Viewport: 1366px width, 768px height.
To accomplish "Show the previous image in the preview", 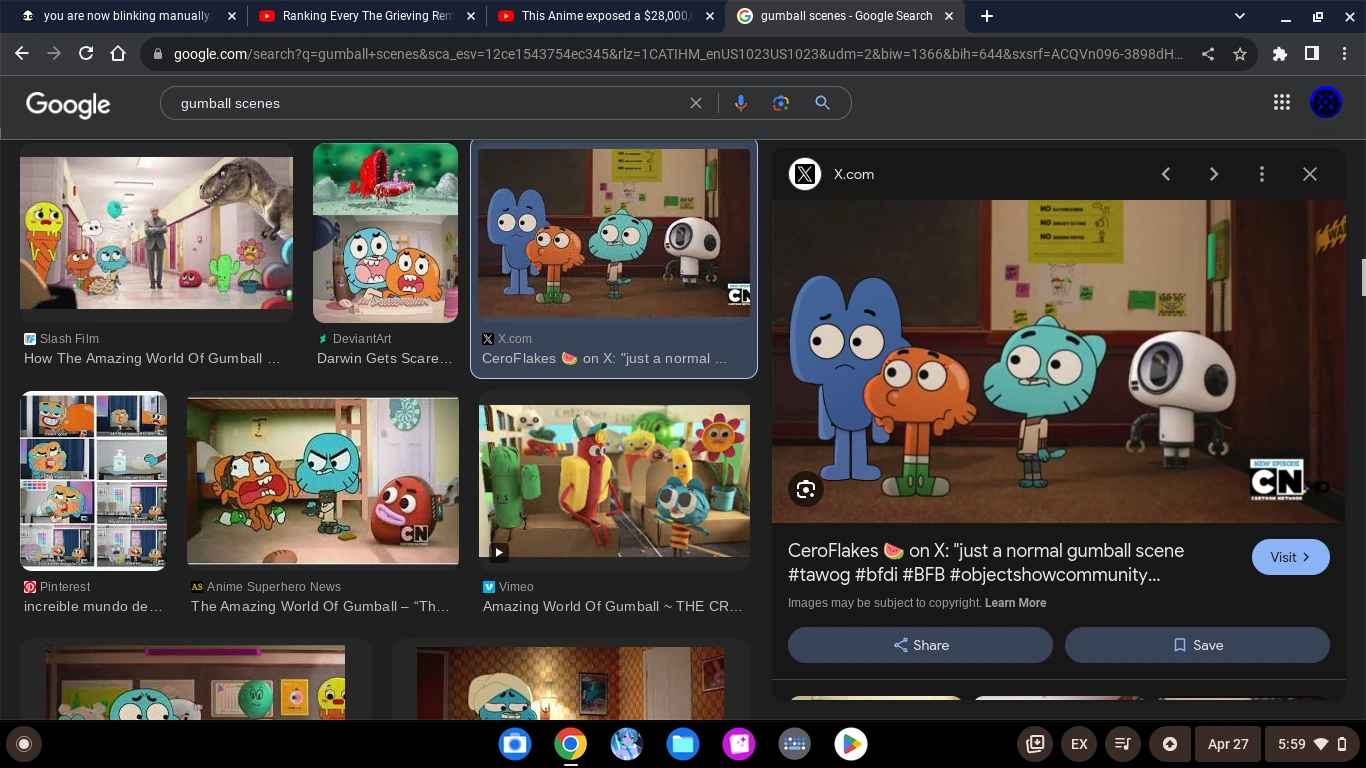I will tap(1166, 173).
